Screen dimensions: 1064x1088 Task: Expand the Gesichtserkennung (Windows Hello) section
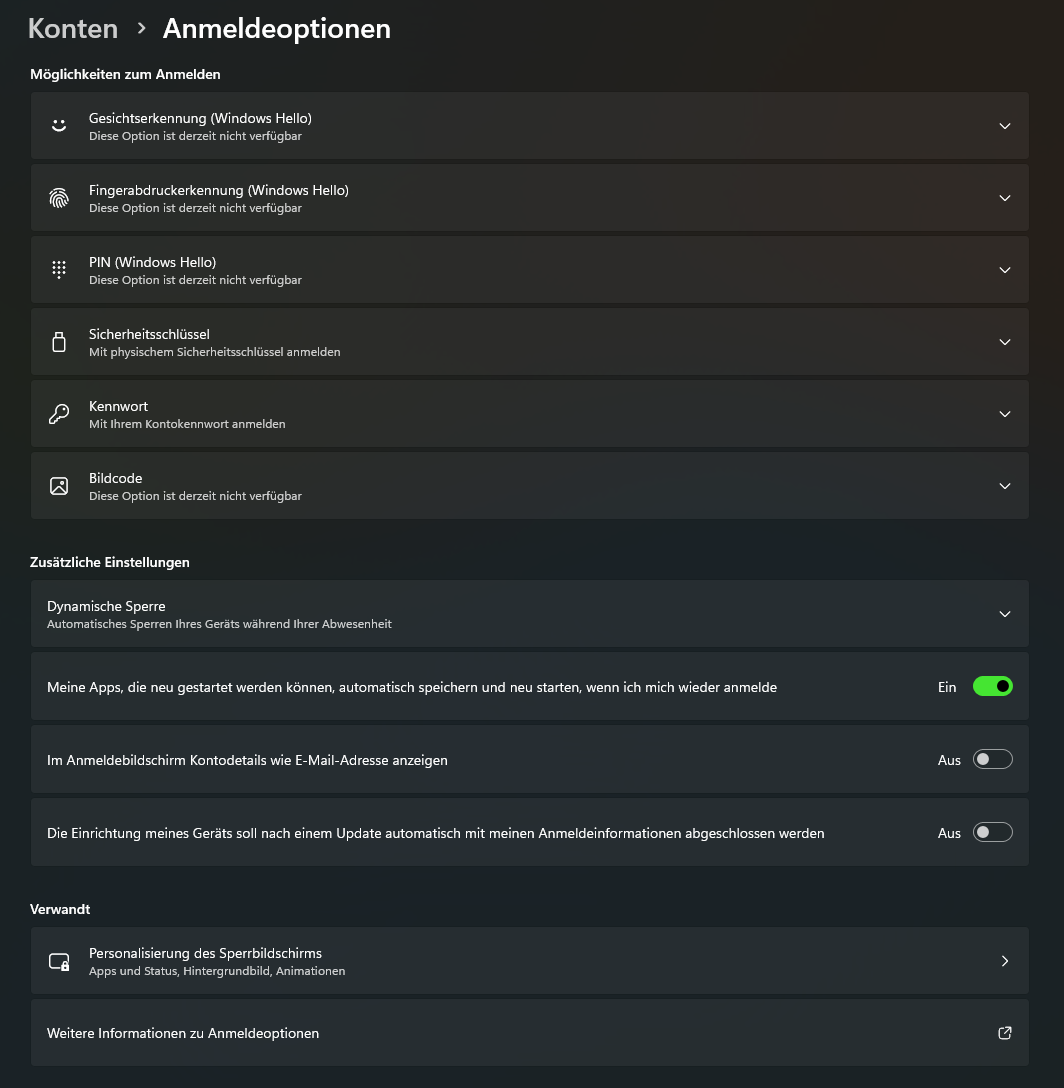(x=1005, y=126)
